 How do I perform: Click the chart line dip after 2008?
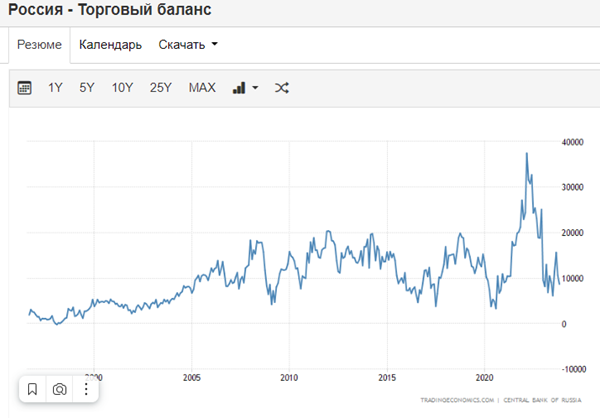pos(272,302)
